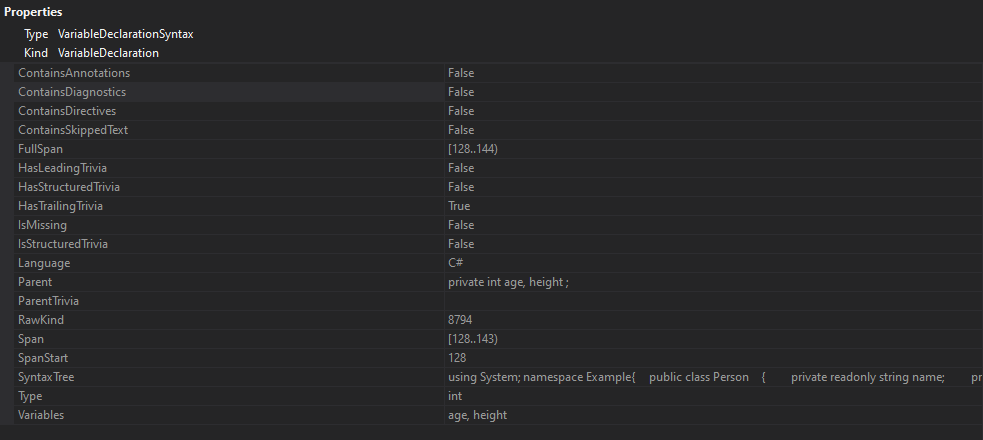The height and width of the screenshot is (440, 983).
Task: Choose the ContainsSkippedText property
Action: click(73, 130)
